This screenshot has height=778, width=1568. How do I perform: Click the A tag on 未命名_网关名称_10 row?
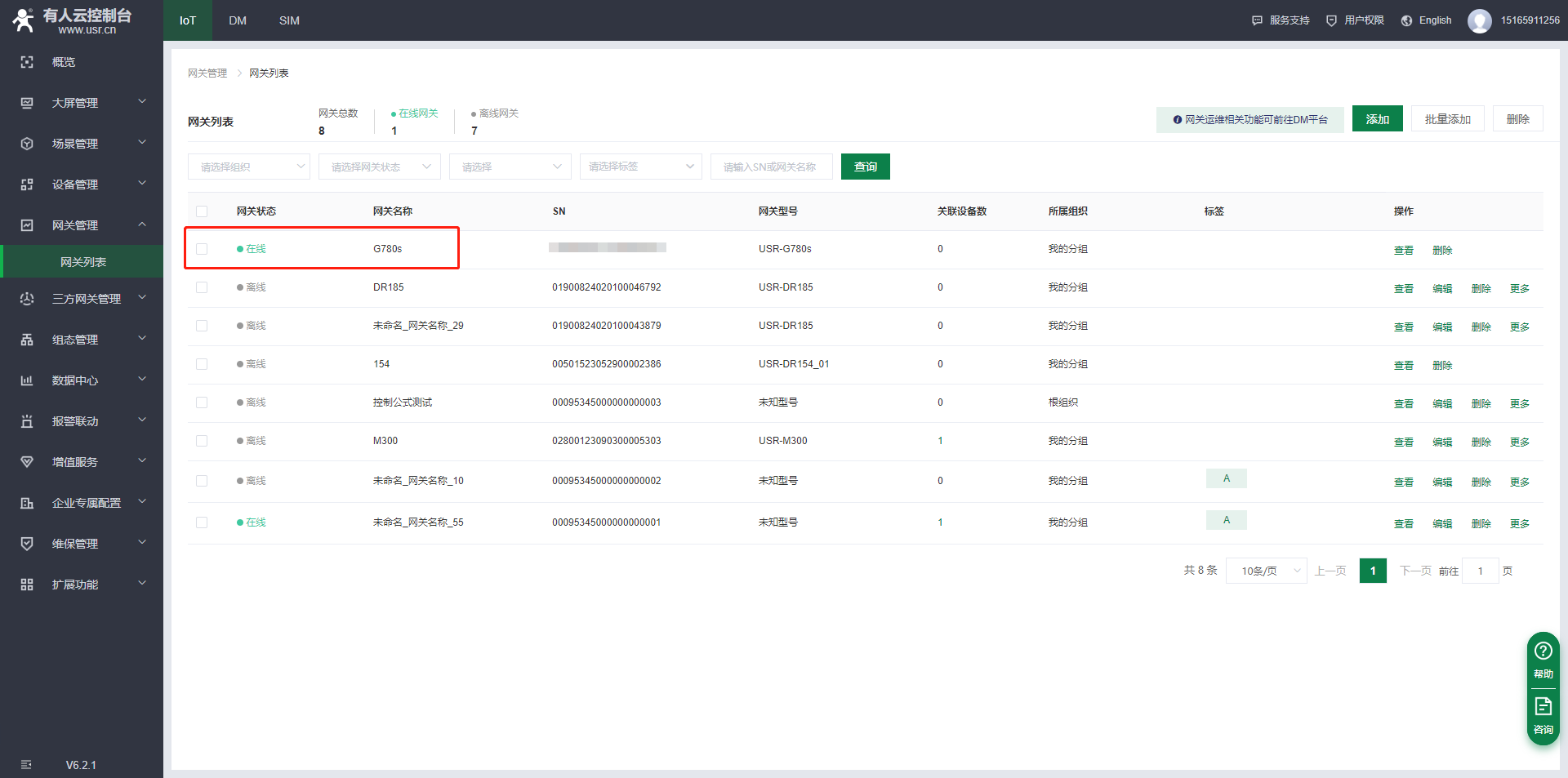pyautogui.click(x=1226, y=479)
